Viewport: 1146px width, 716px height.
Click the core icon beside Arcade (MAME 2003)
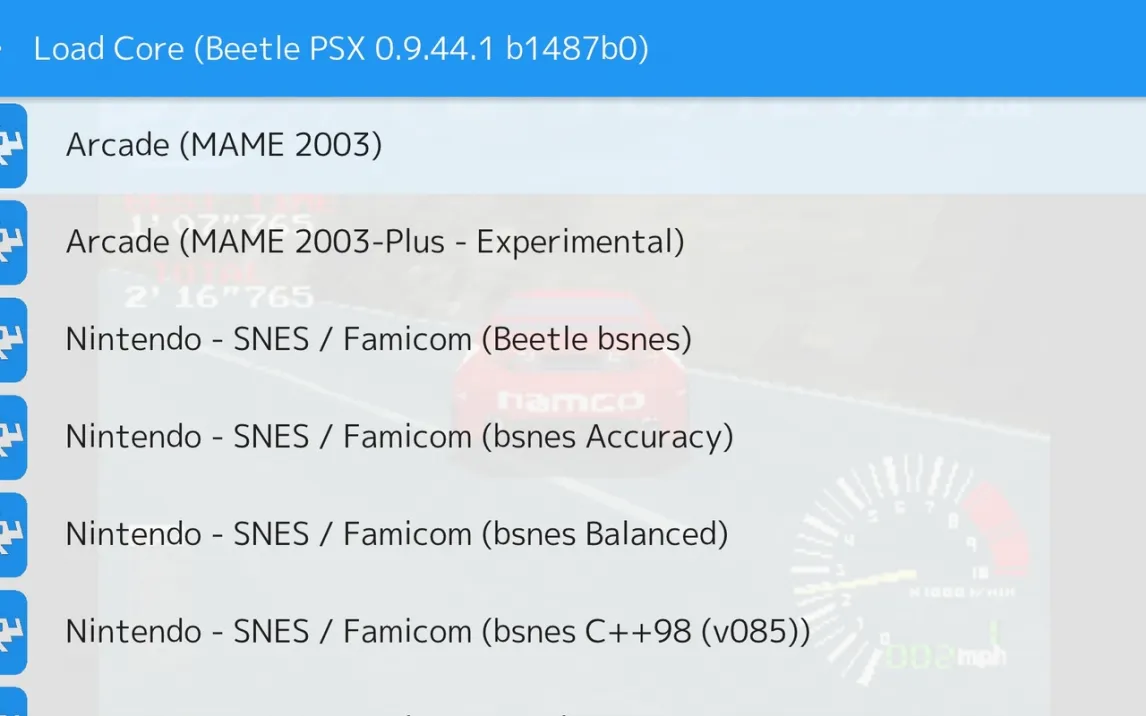point(12,146)
